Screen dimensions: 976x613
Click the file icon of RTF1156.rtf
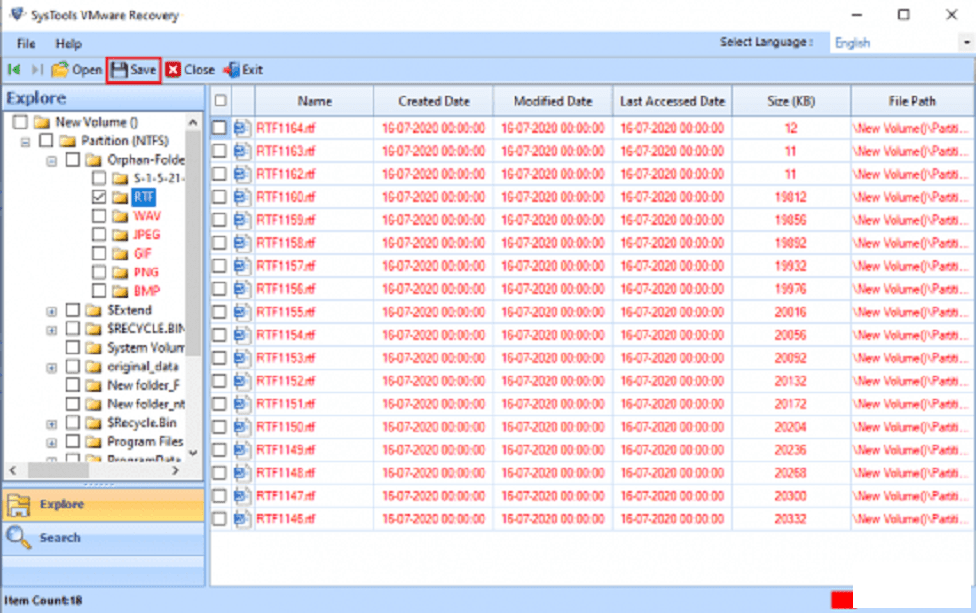click(x=242, y=289)
